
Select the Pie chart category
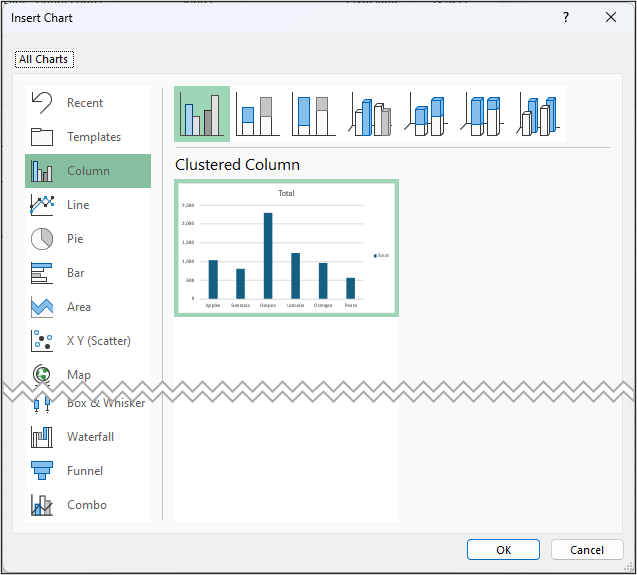pyautogui.click(x=75, y=239)
